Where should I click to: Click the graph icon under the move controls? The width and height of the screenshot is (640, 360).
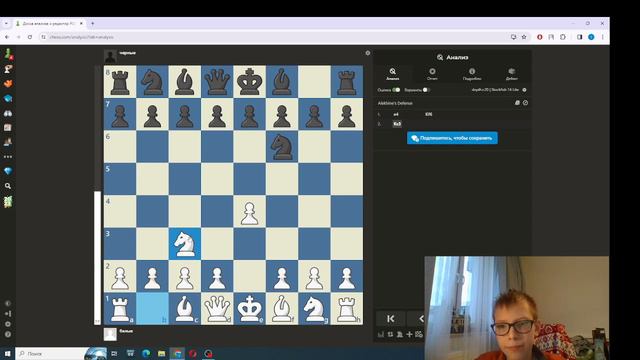click(381, 334)
